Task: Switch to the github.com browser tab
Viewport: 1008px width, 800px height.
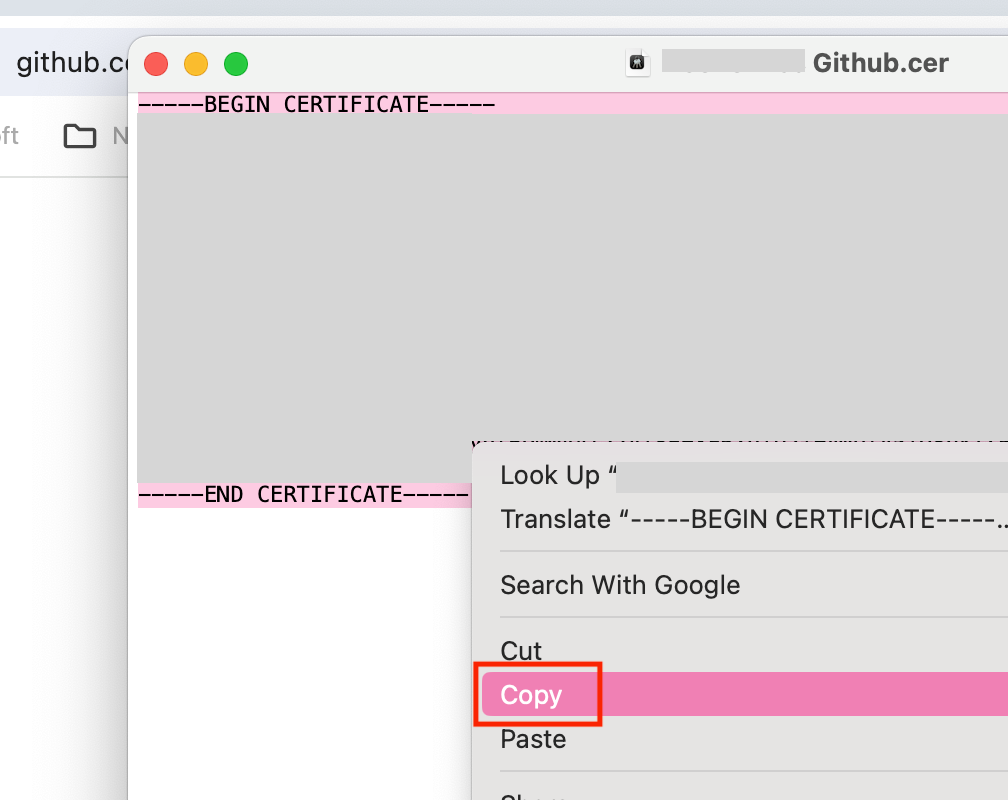Action: point(60,62)
